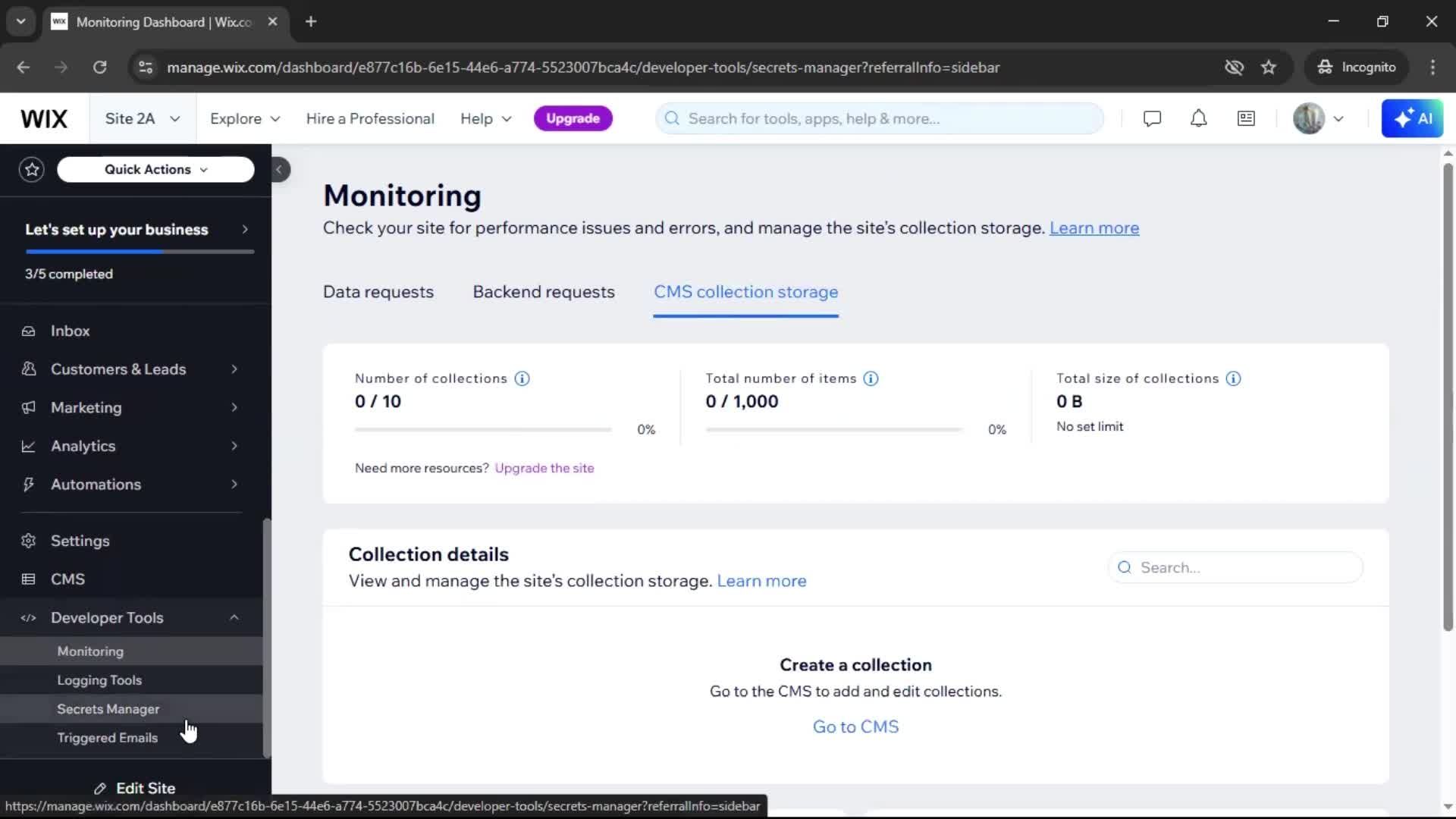The width and height of the screenshot is (1456, 819).
Task: Open the chat messages icon
Action: pyautogui.click(x=1152, y=119)
